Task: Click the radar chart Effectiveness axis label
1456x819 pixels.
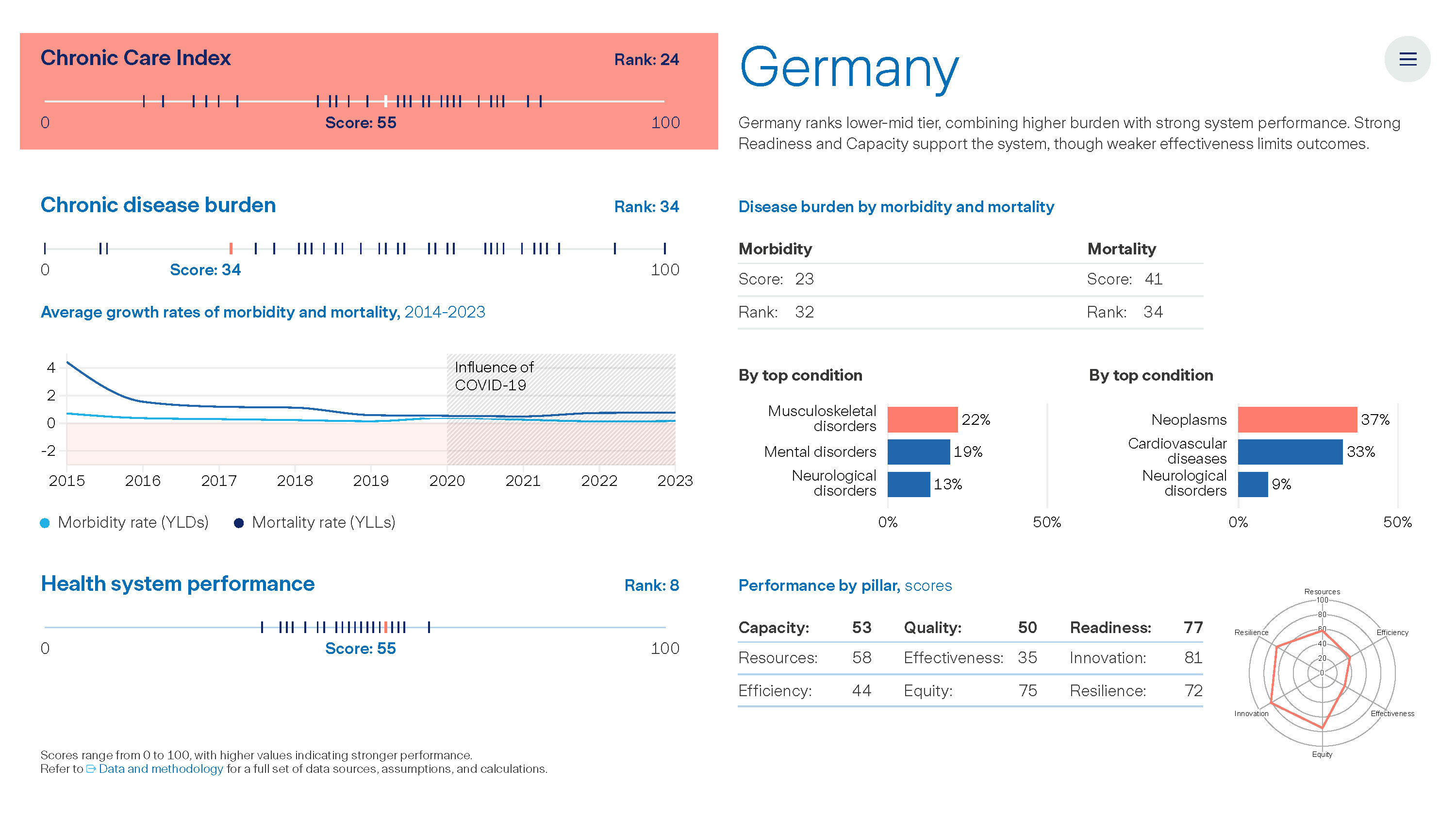Action: coord(1392,714)
